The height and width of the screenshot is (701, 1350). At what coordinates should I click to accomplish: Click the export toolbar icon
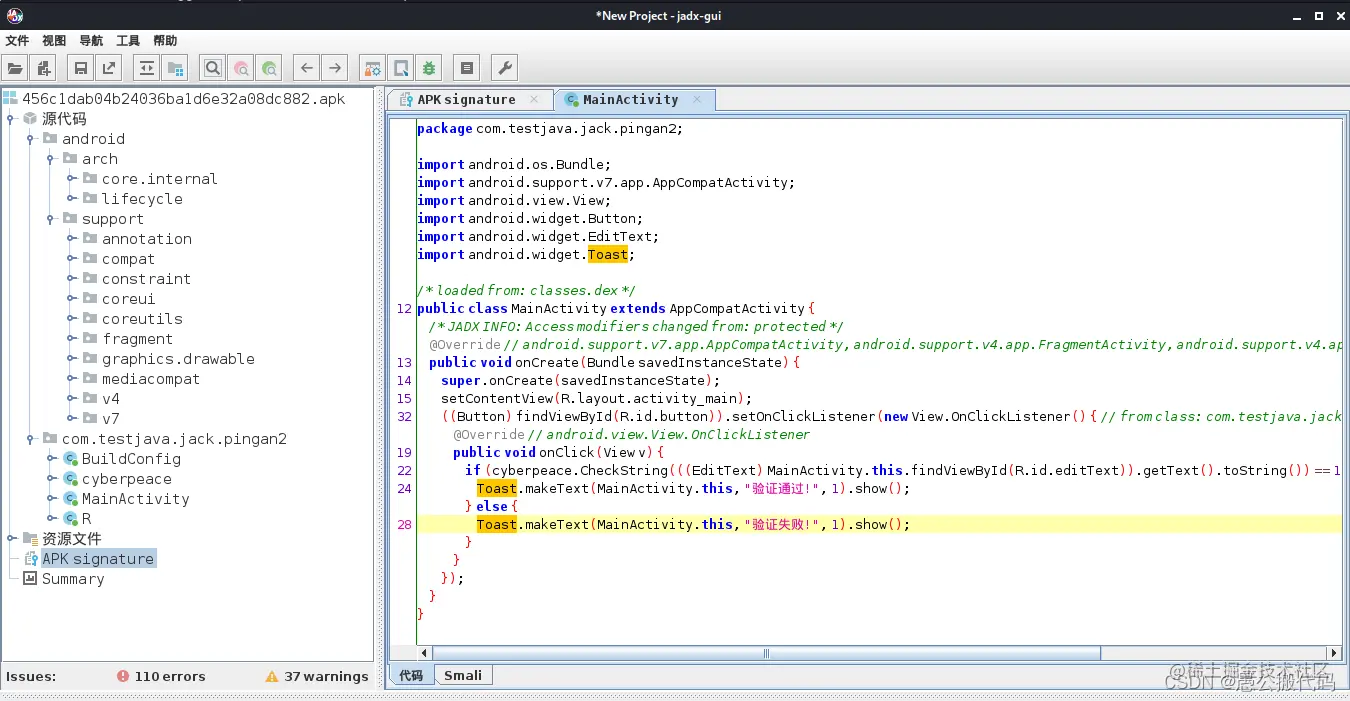click(x=108, y=68)
